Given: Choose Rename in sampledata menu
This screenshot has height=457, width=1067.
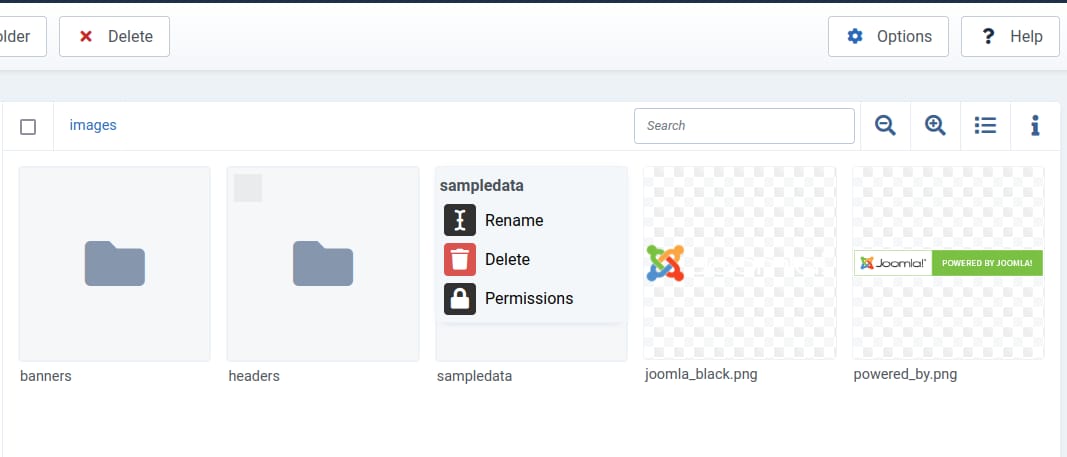Looking at the screenshot, I should click(x=514, y=220).
